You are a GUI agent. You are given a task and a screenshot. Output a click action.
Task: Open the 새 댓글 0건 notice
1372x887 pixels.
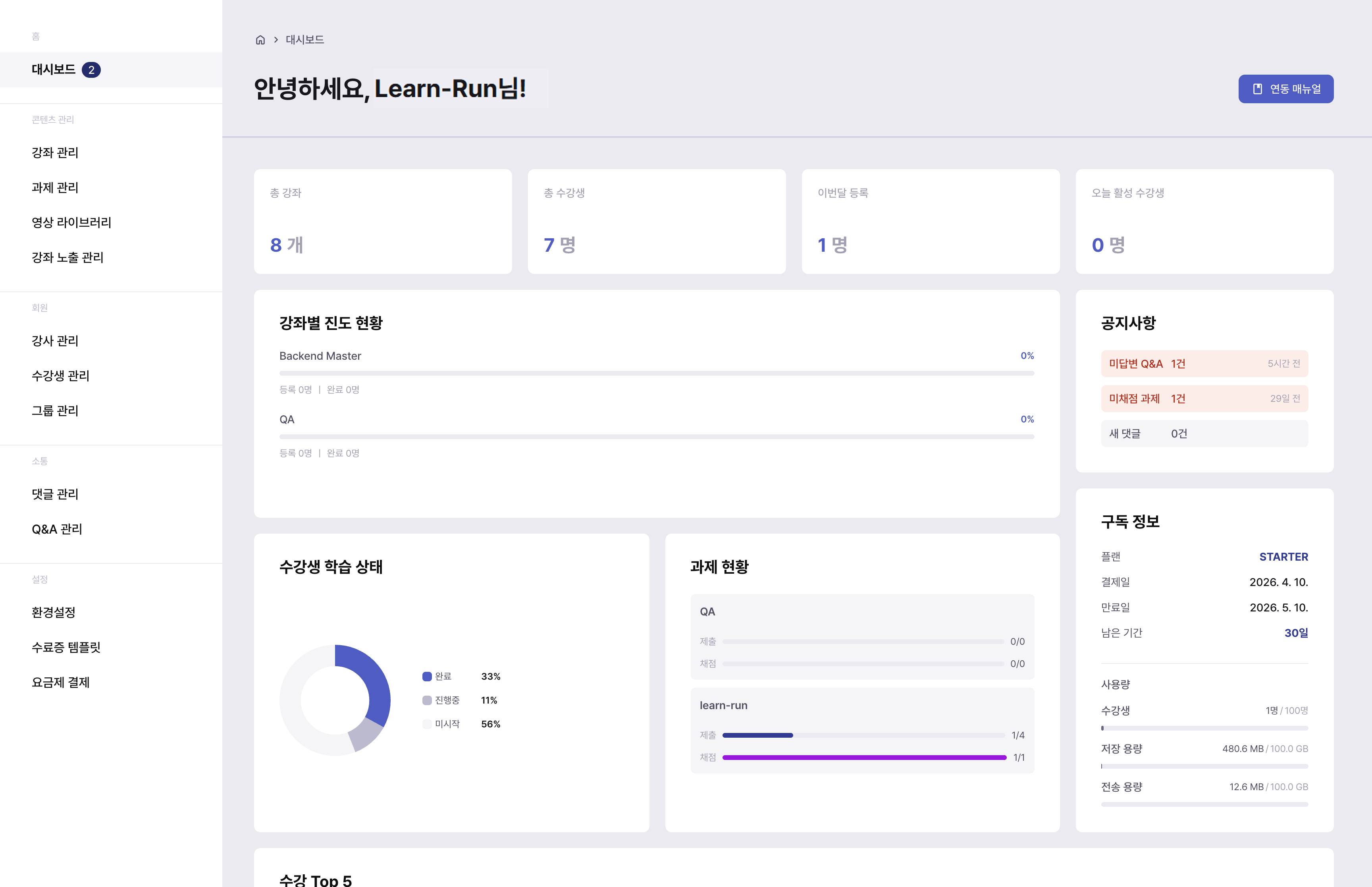click(x=1204, y=434)
